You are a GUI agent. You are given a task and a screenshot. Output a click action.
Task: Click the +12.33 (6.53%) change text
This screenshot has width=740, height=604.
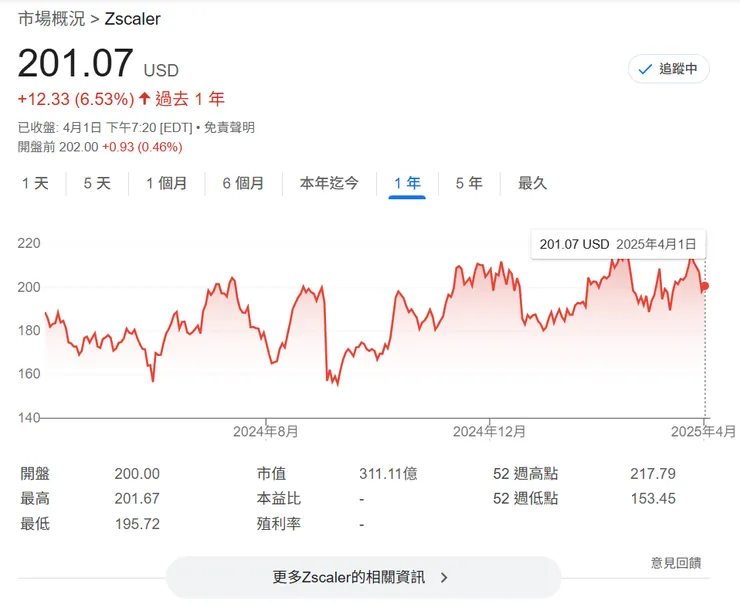click(x=76, y=99)
